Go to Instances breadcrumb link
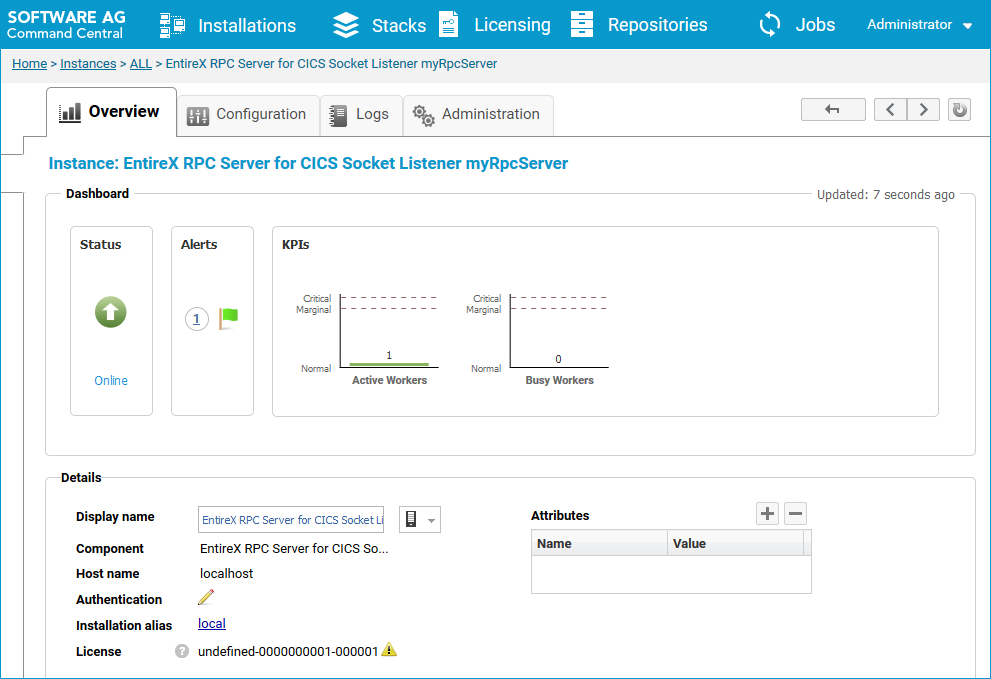 coord(88,64)
